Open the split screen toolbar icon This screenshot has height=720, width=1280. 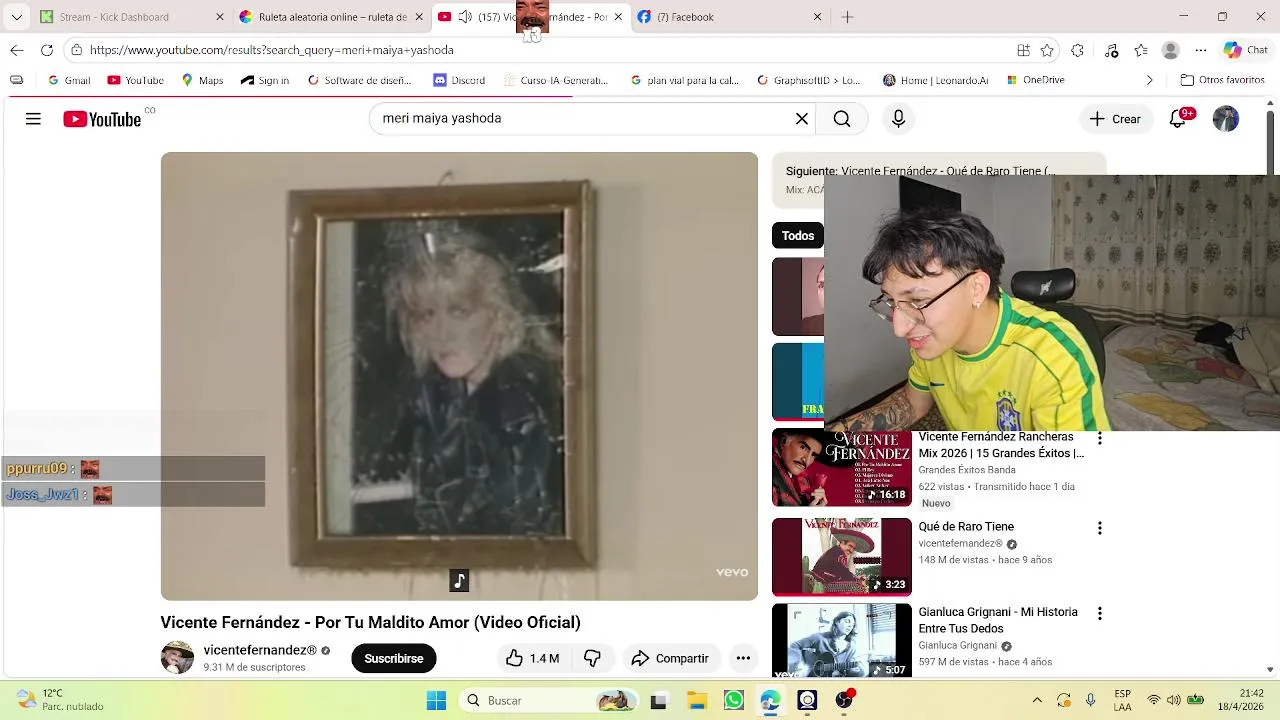coord(1023,50)
